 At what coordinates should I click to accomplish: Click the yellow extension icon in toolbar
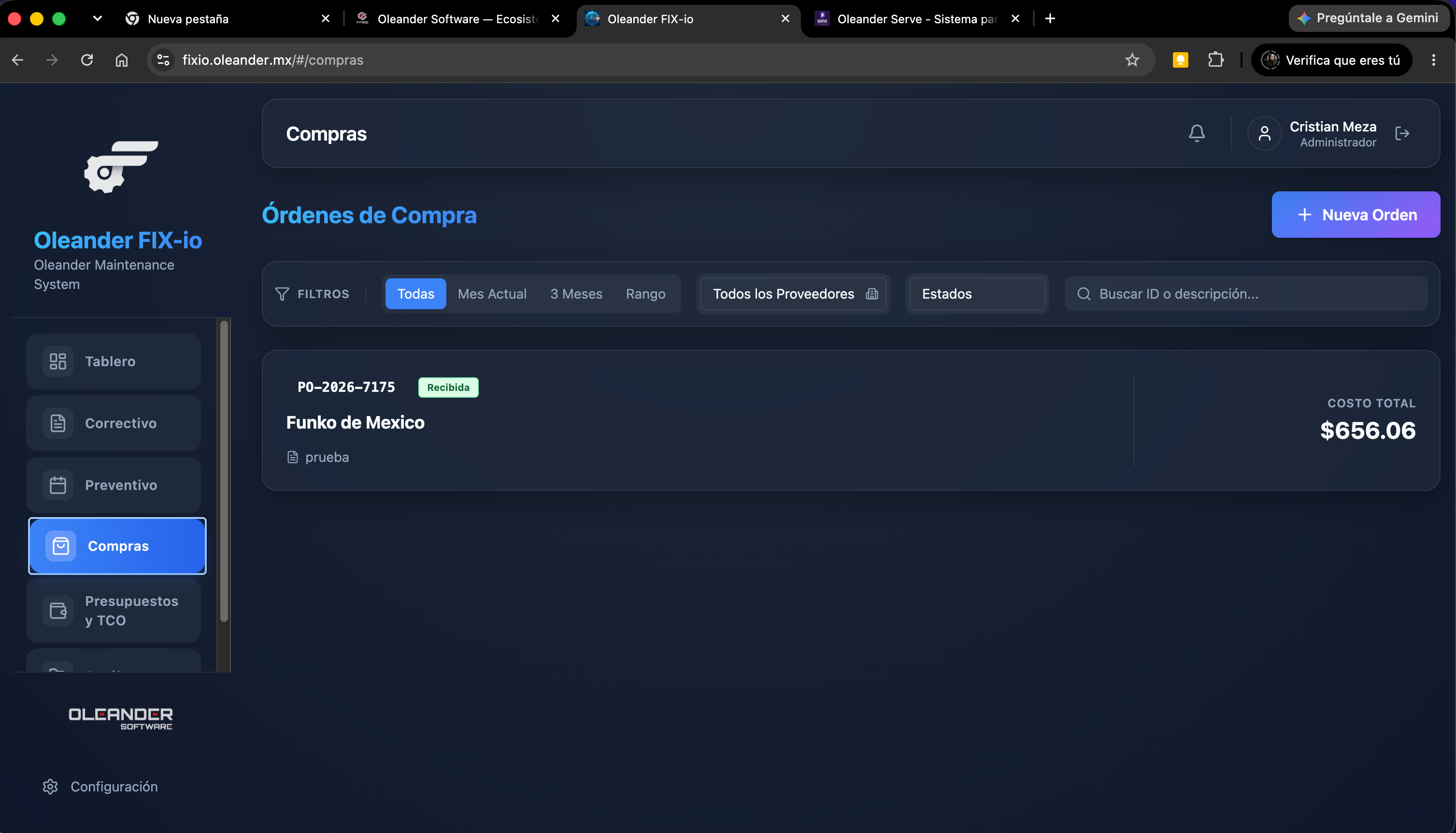point(1180,60)
